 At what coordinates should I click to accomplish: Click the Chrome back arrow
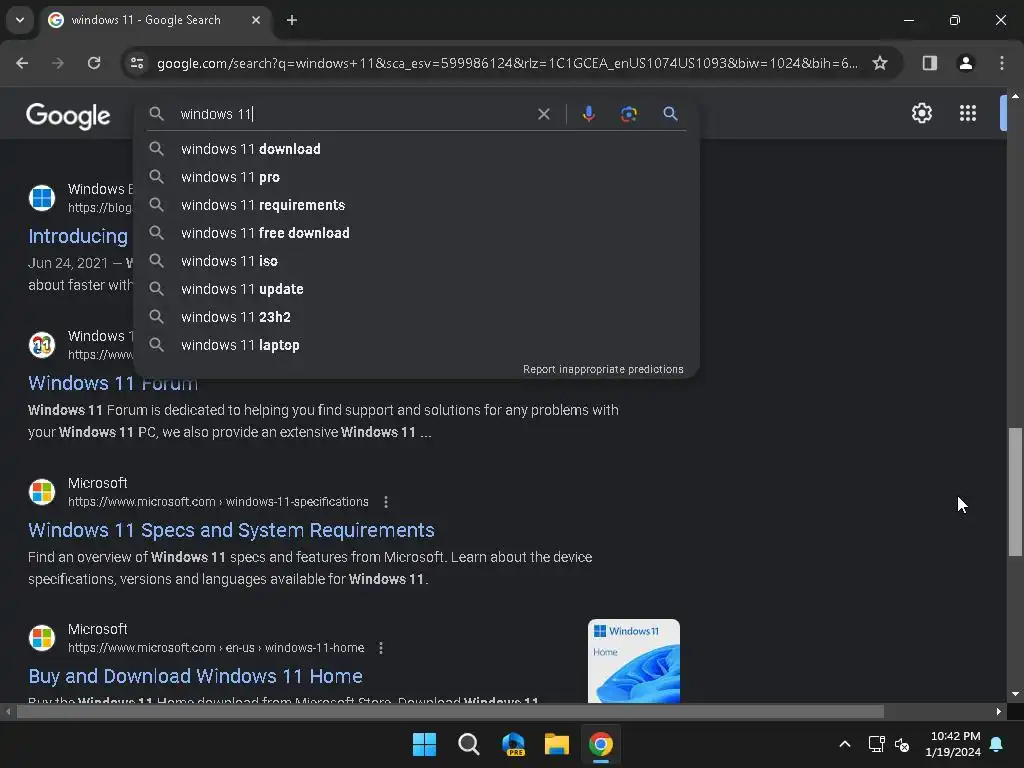click(22, 63)
